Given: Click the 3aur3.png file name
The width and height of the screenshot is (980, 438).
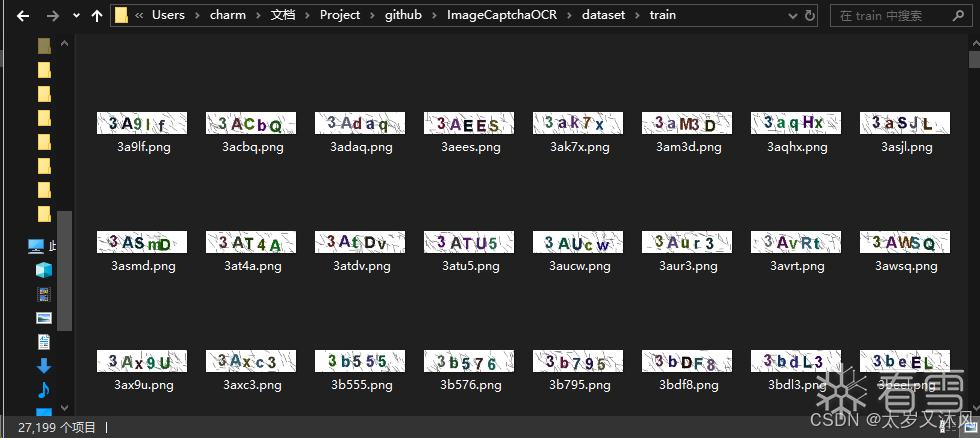Looking at the screenshot, I should pyautogui.click(x=688, y=266).
